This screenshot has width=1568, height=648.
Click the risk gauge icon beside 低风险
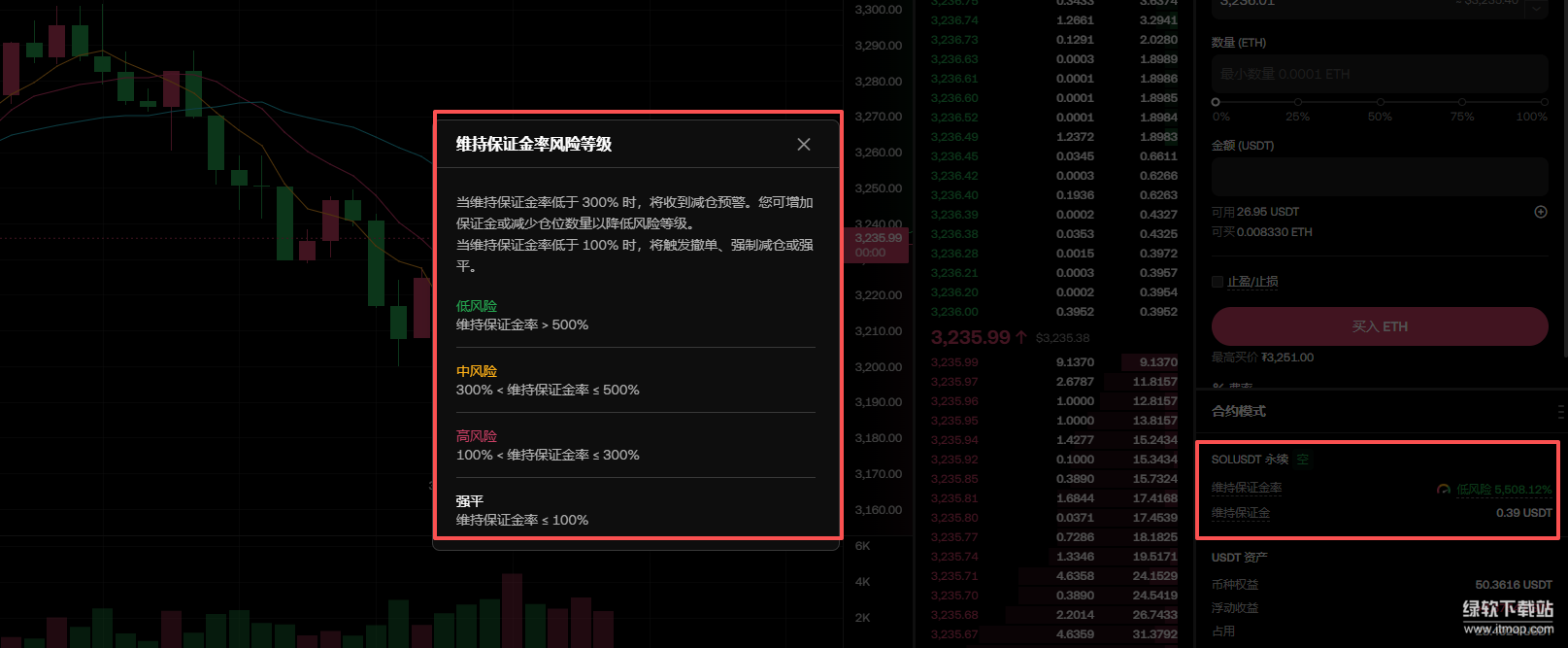tap(1444, 490)
